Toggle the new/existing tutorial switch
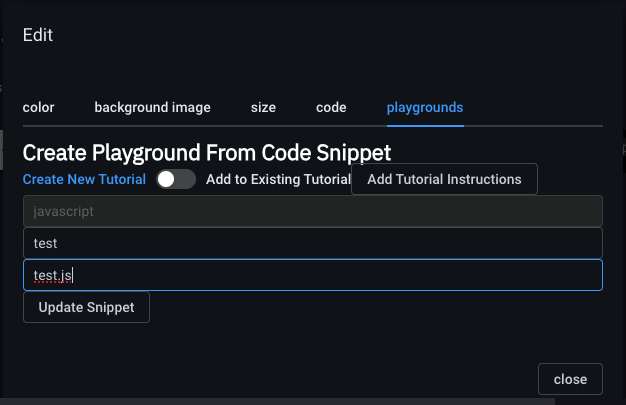 [176, 179]
